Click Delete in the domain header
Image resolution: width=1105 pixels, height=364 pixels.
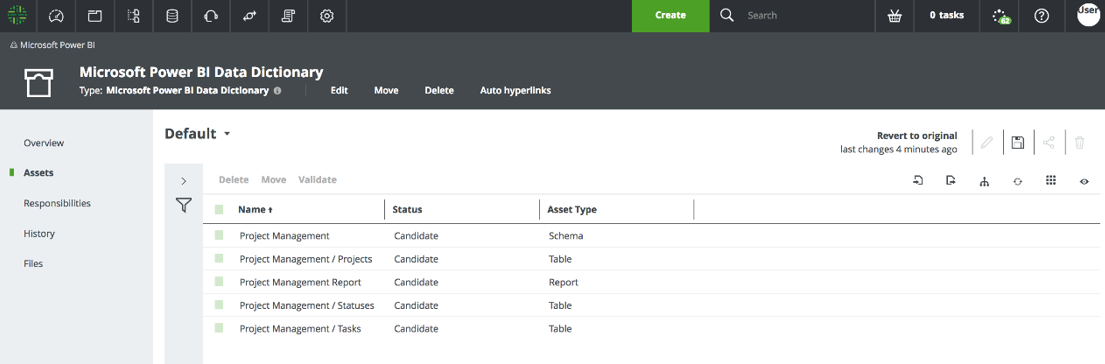coord(439,91)
